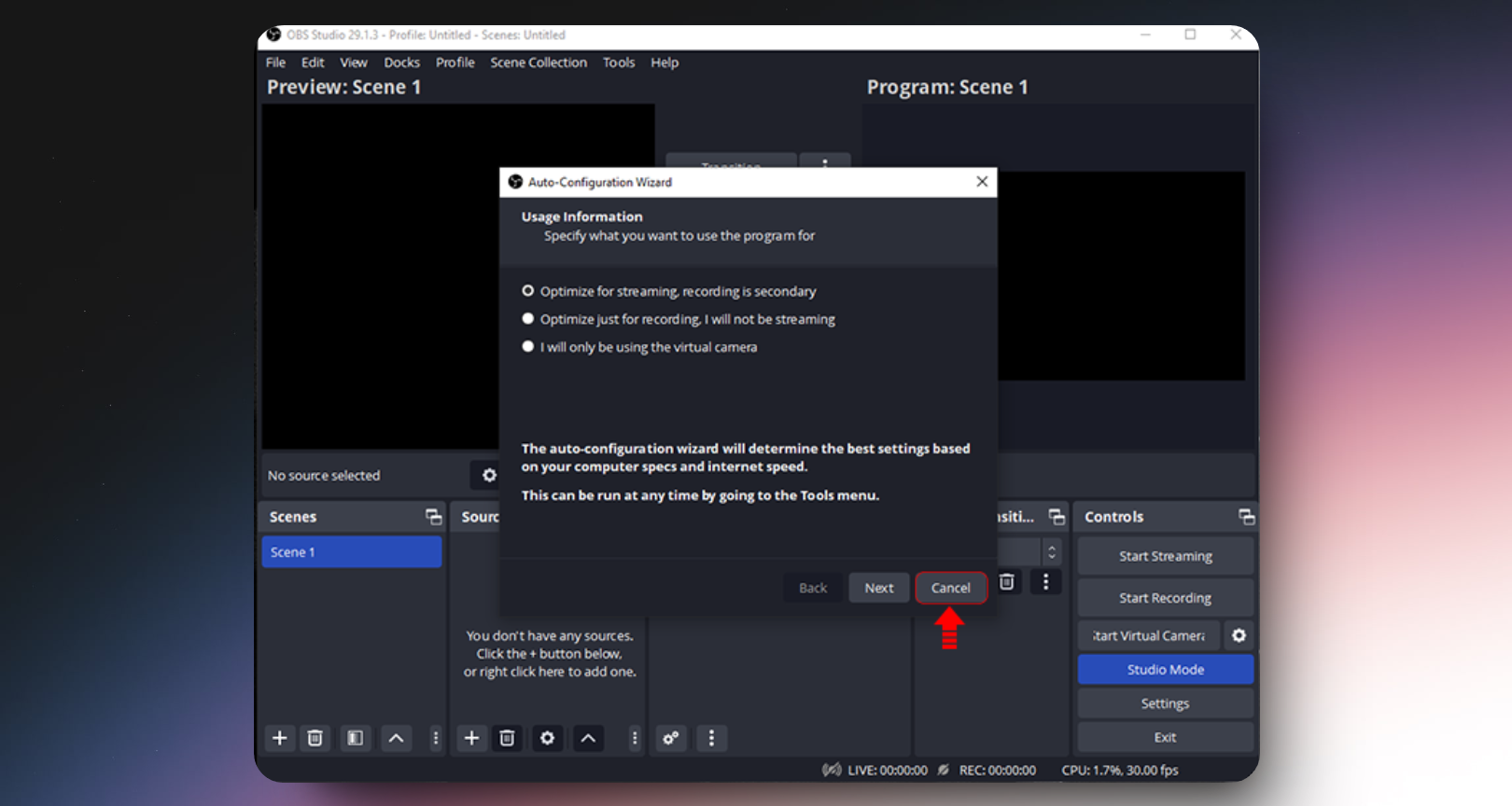
Task: Open Scenes panel three-dot overflow menu
Action: point(435,738)
